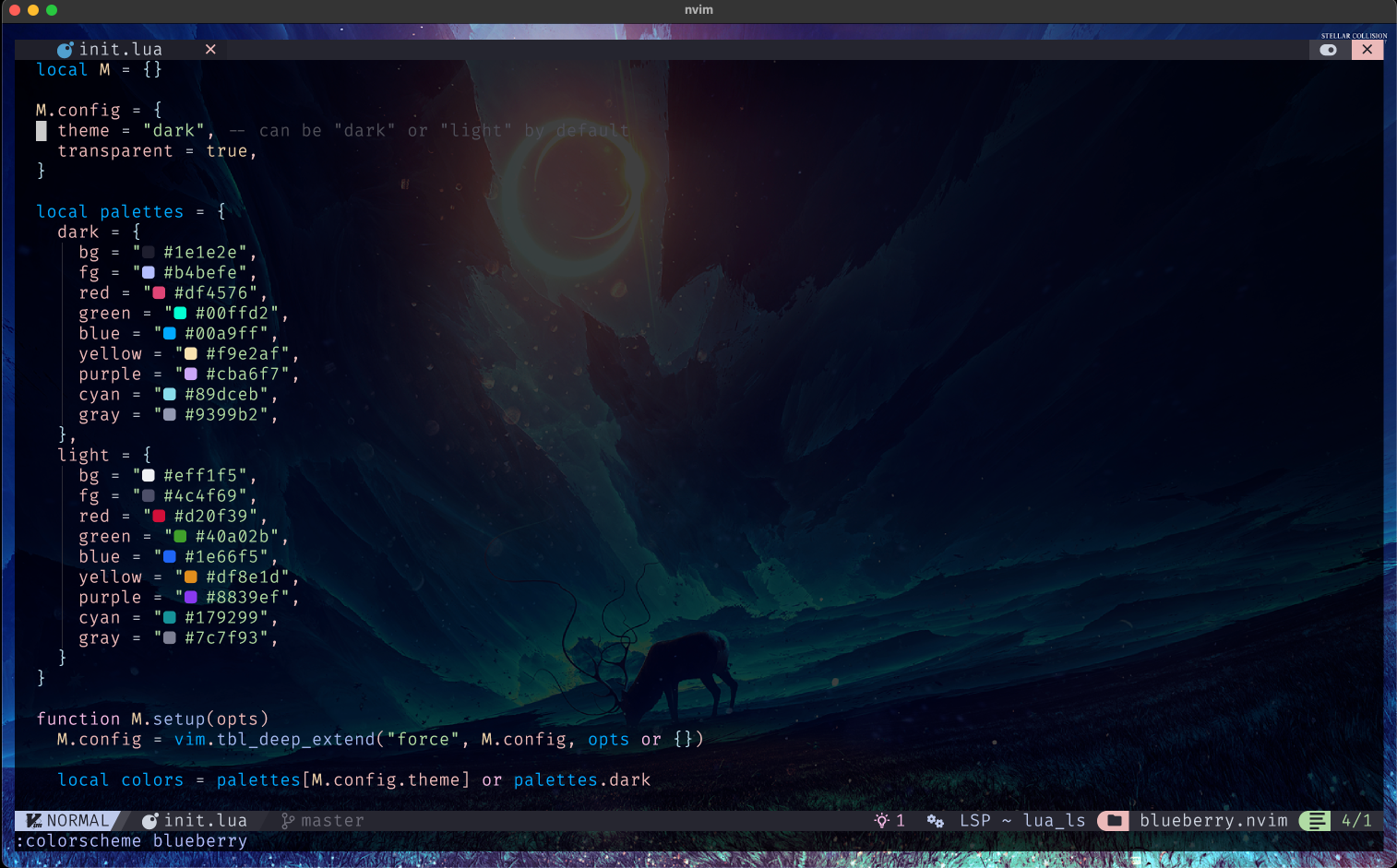Select the dark green swatch #00ffd2
The width and height of the screenshot is (1397, 868).
pos(180,314)
